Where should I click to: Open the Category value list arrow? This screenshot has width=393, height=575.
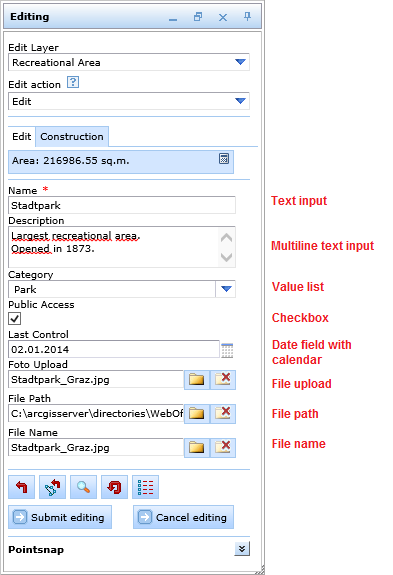pyautogui.click(x=226, y=289)
